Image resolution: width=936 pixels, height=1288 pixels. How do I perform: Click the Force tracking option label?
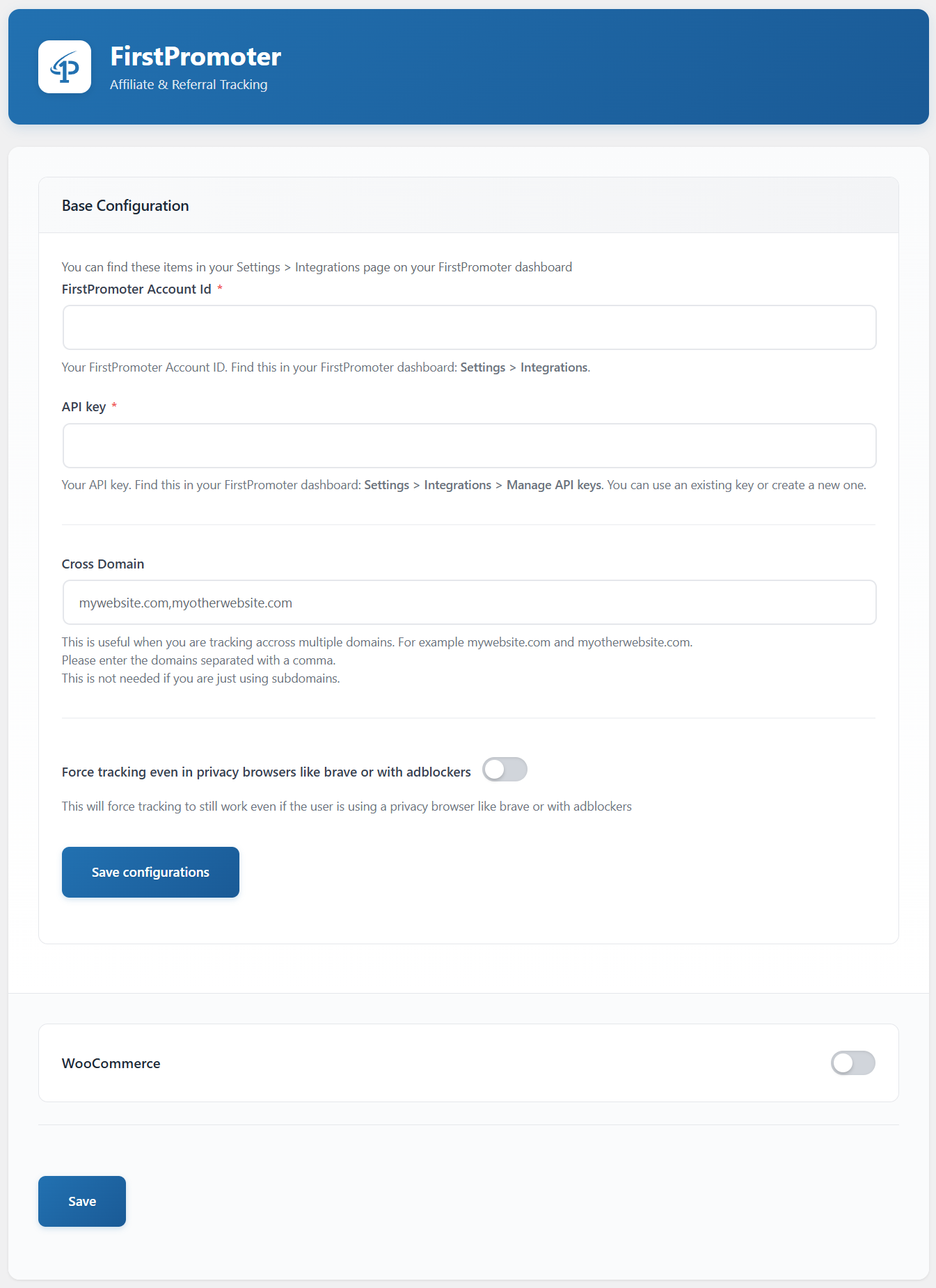[266, 772]
